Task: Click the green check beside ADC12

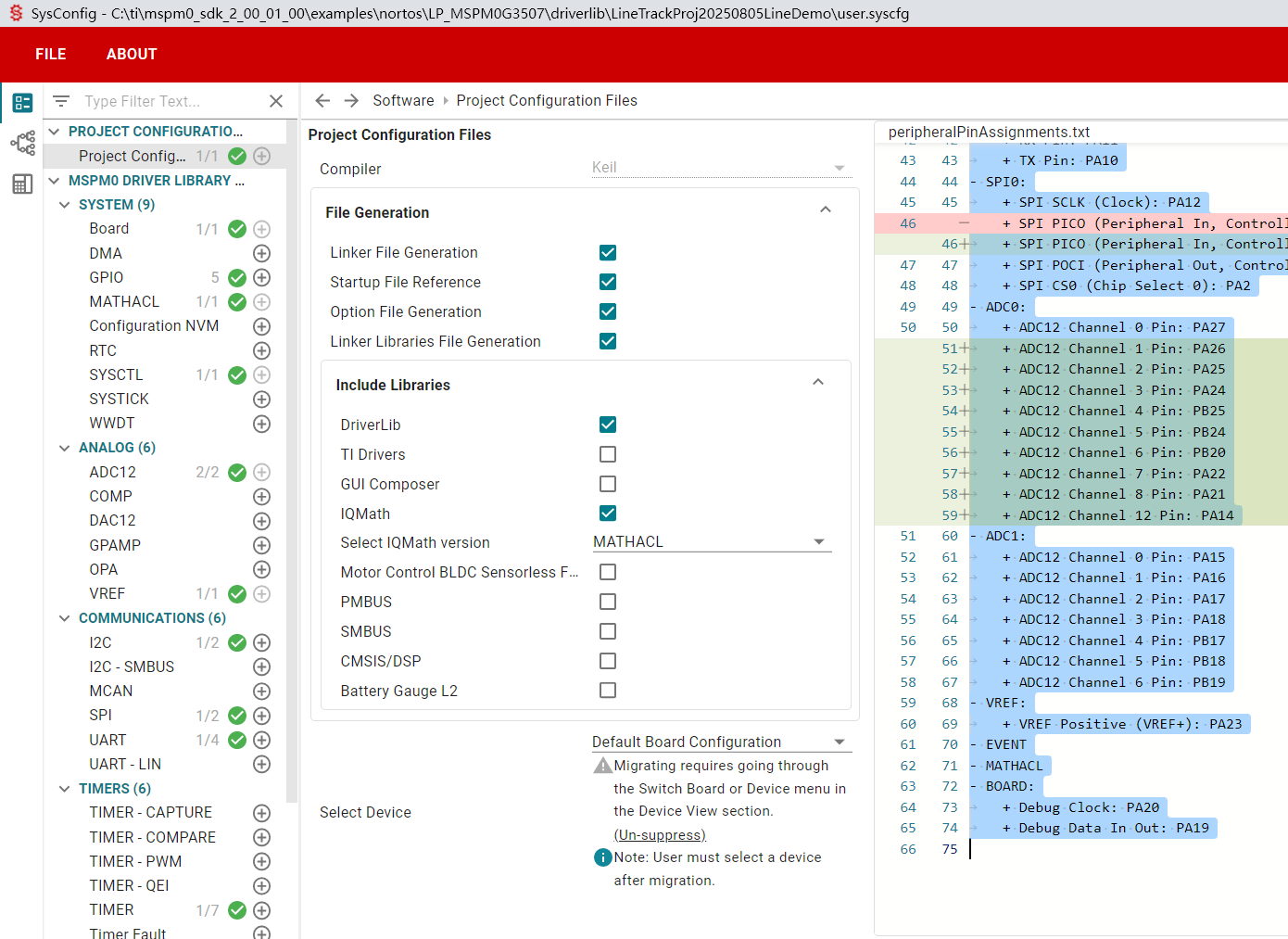Action: [237, 473]
